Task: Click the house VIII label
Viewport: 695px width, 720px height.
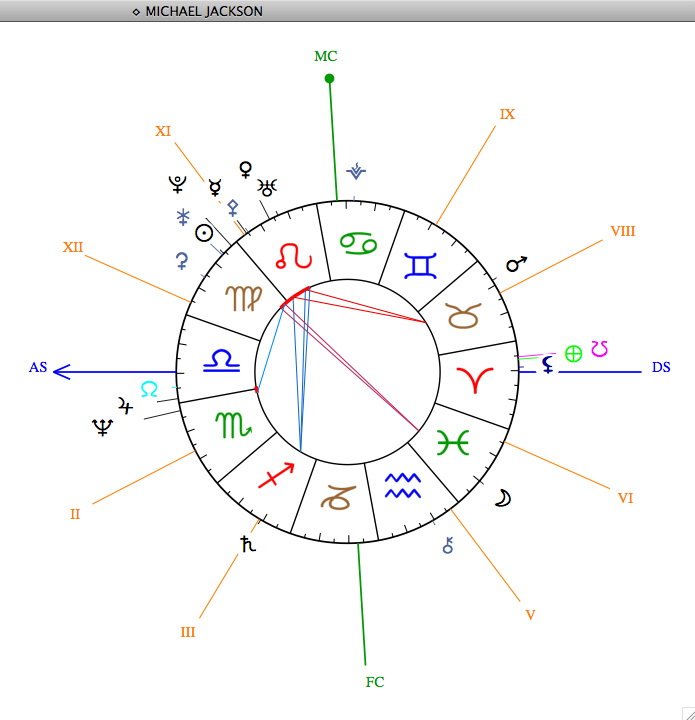Action: coord(623,231)
